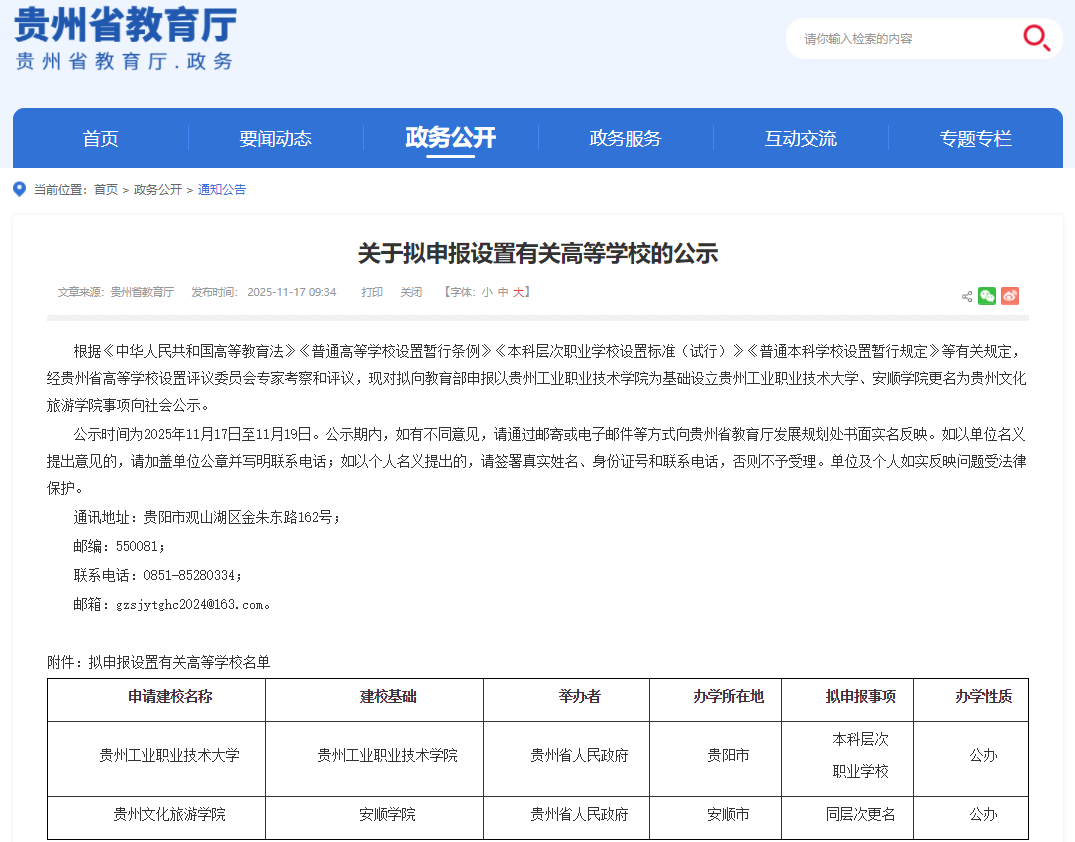
Task: Go to 政务服务 in navigation bar
Action: (625, 139)
